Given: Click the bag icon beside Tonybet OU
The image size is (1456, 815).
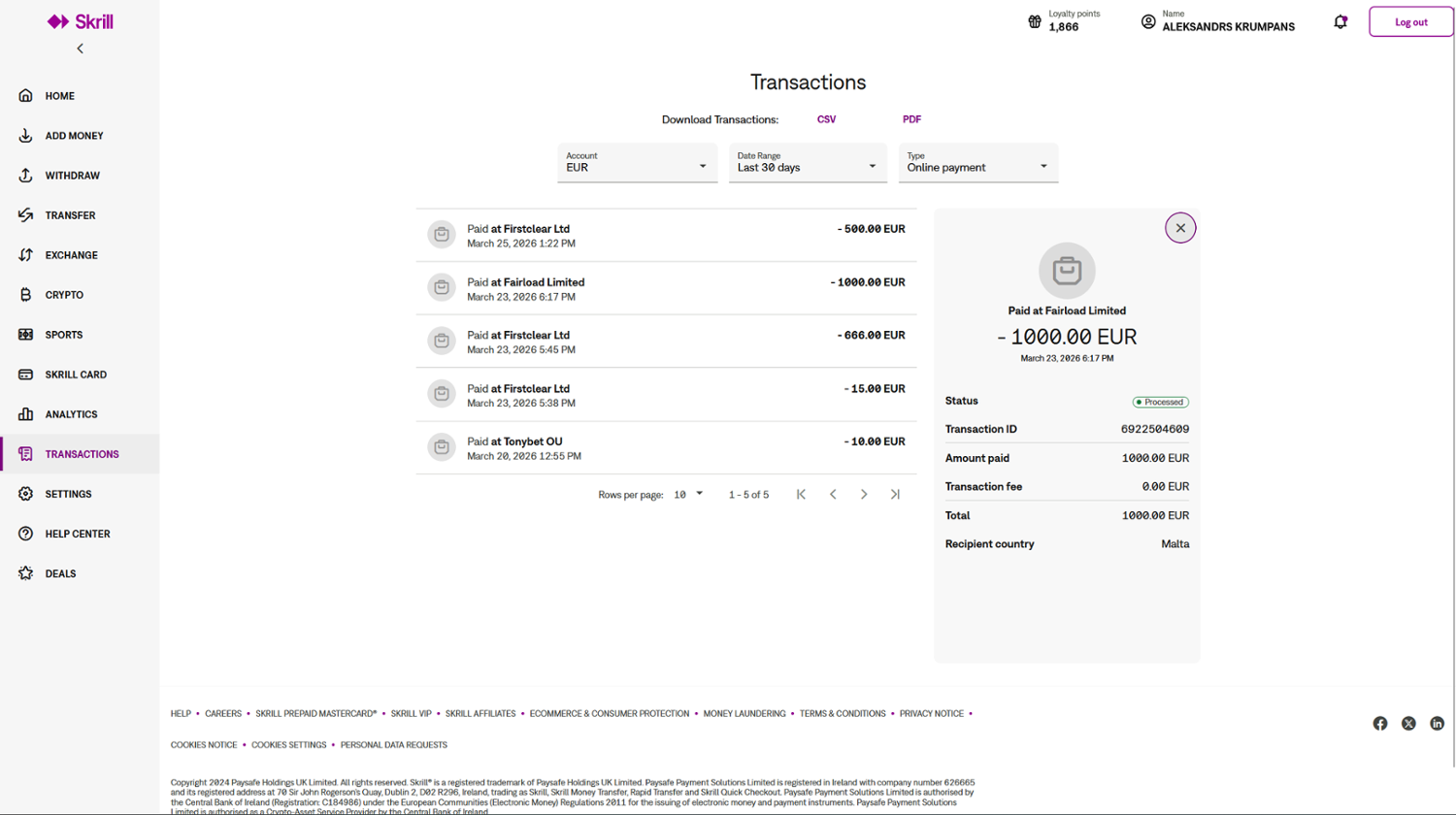Looking at the screenshot, I should click(442, 447).
